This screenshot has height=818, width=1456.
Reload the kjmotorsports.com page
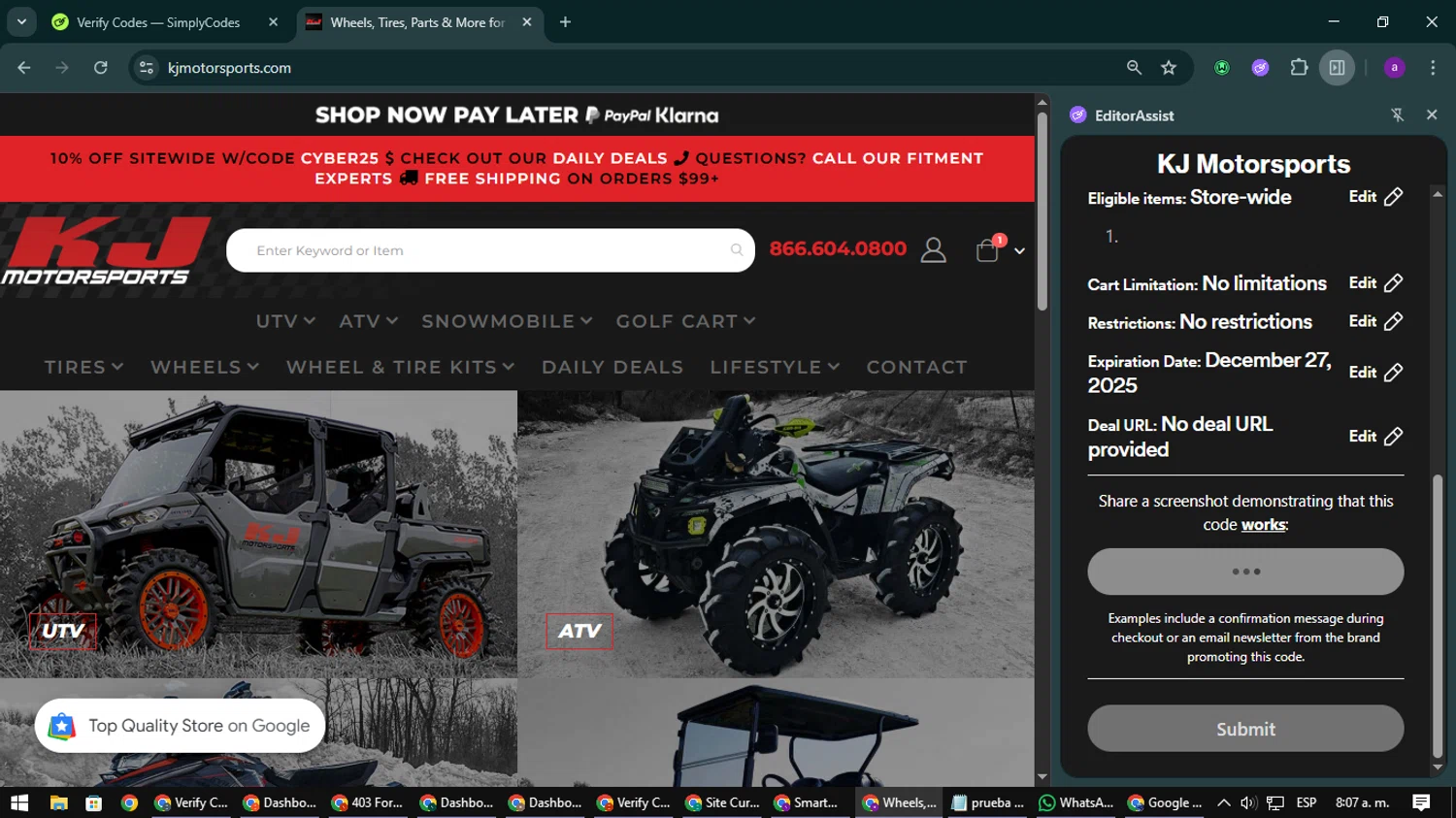pyautogui.click(x=101, y=68)
